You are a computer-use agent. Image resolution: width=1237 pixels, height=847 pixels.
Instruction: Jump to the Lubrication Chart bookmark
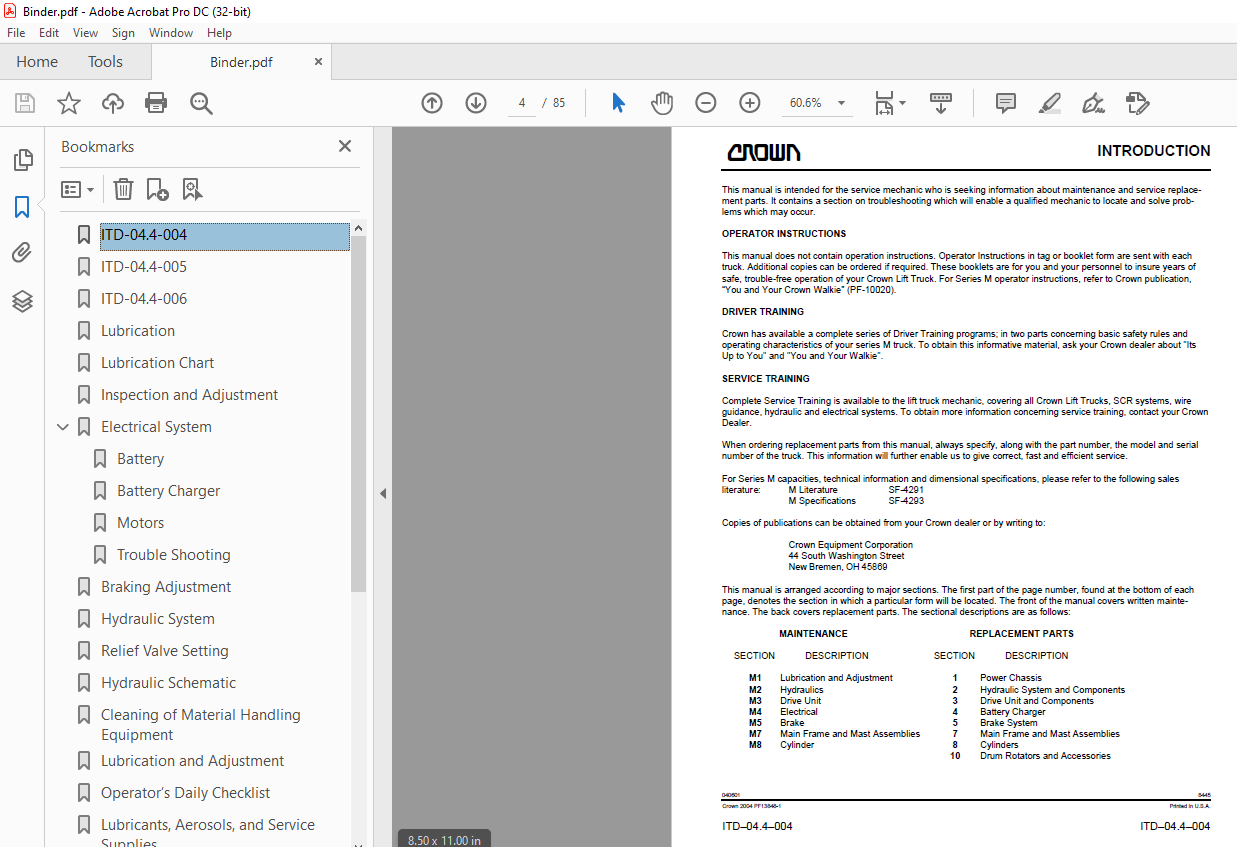pos(157,363)
